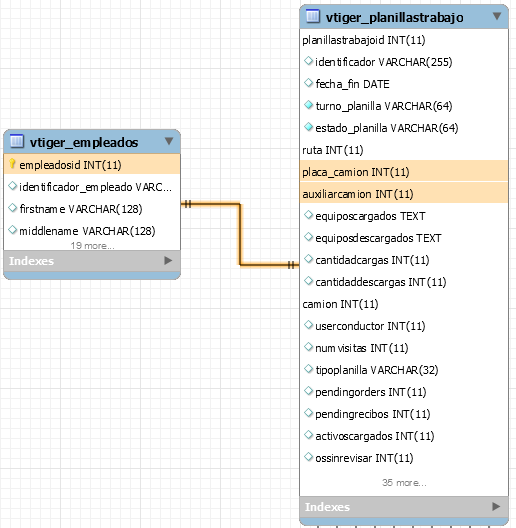The height and width of the screenshot is (528, 516).
Task: Show the 19 more columns in empleados
Action: pyautogui.click(x=92, y=246)
